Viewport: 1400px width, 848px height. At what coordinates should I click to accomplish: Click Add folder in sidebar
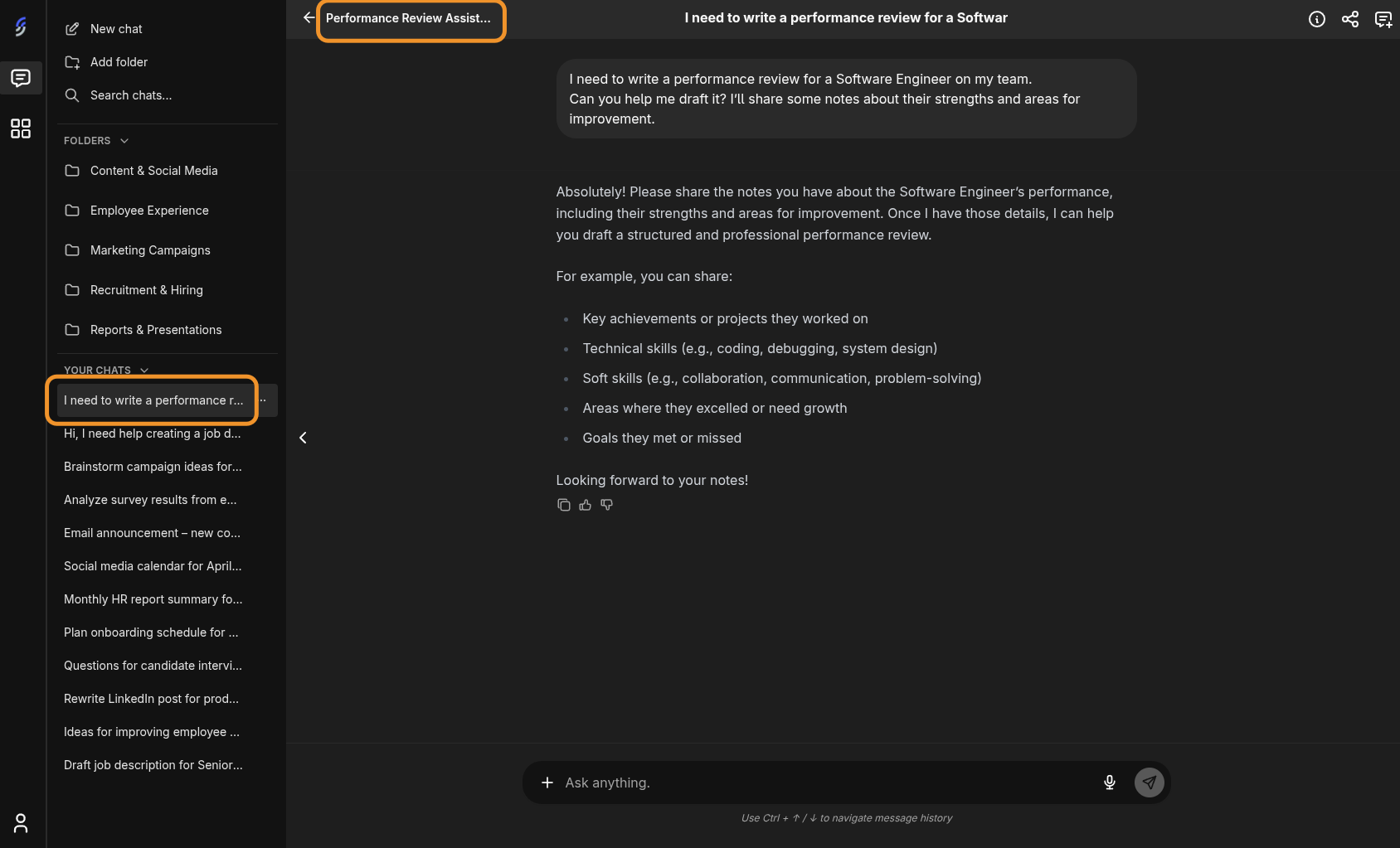pos(119,62)
